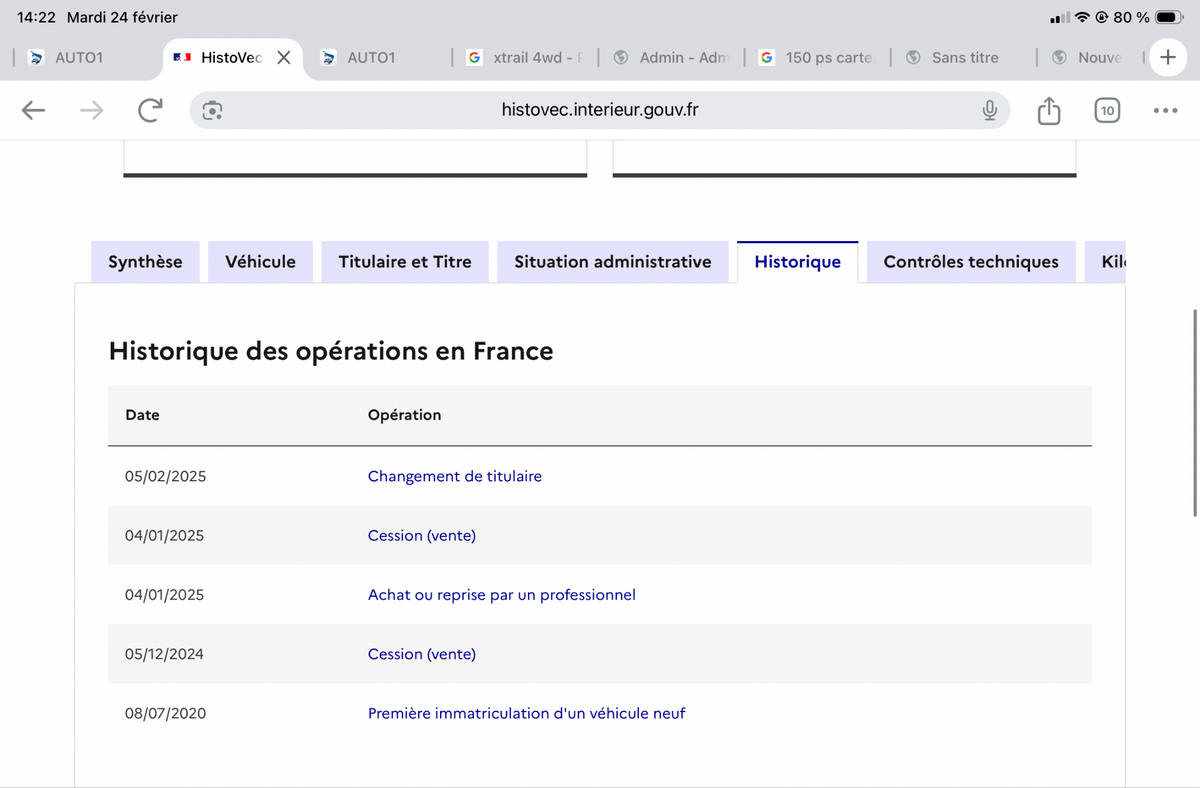Select the Titulaire et Titre tab

(x=405, y=262)
